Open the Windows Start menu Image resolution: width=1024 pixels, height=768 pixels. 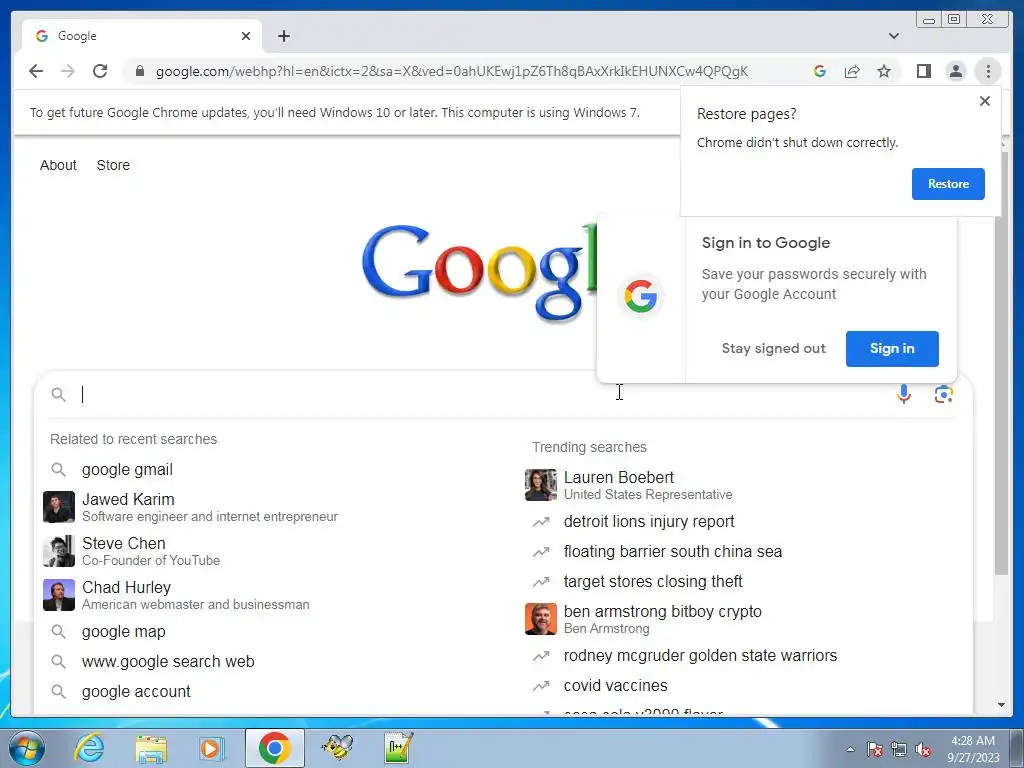[27, 748]
